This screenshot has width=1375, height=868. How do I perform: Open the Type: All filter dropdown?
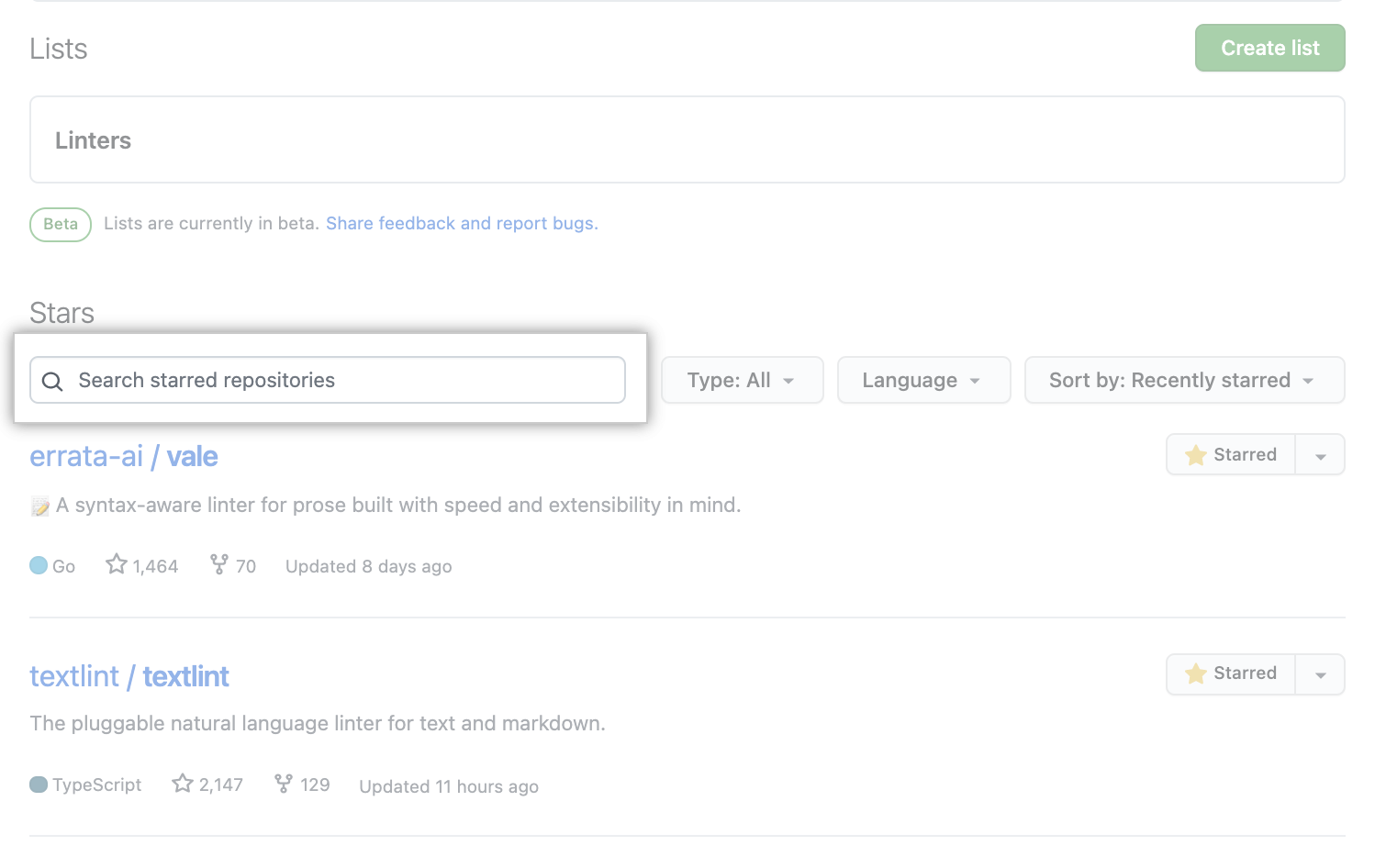pos(743,380)
